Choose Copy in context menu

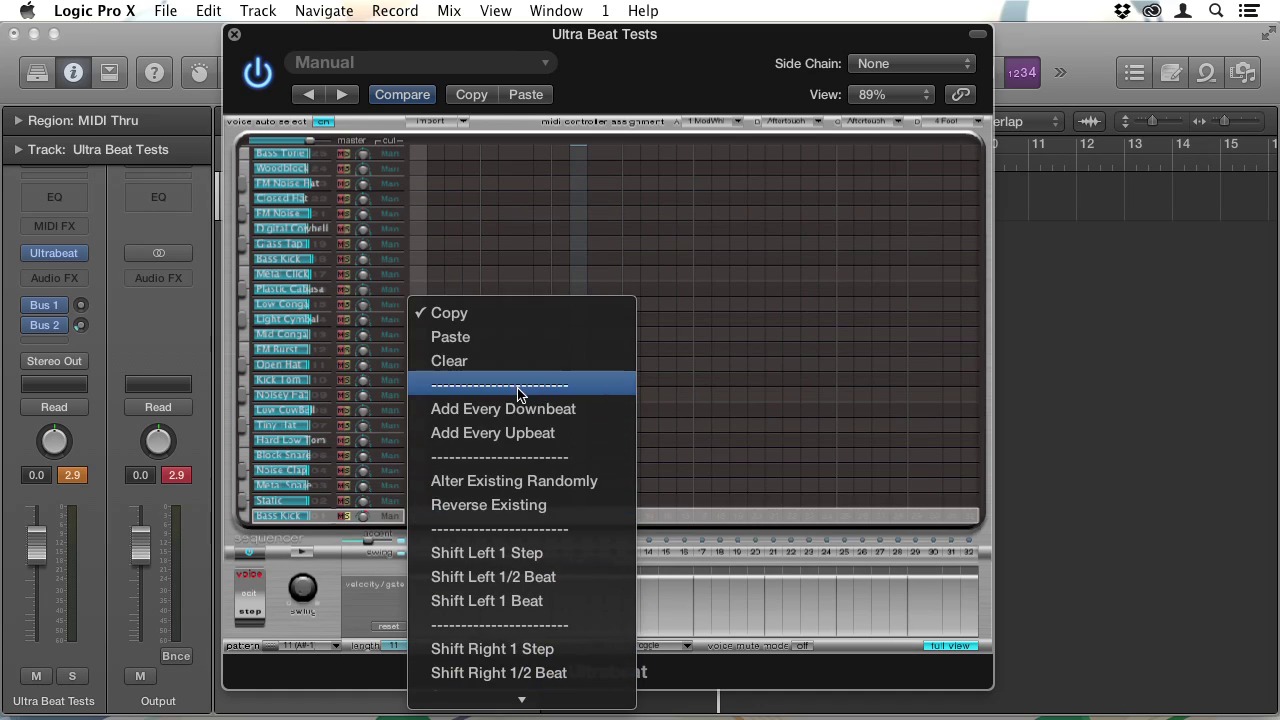[521, 313]
